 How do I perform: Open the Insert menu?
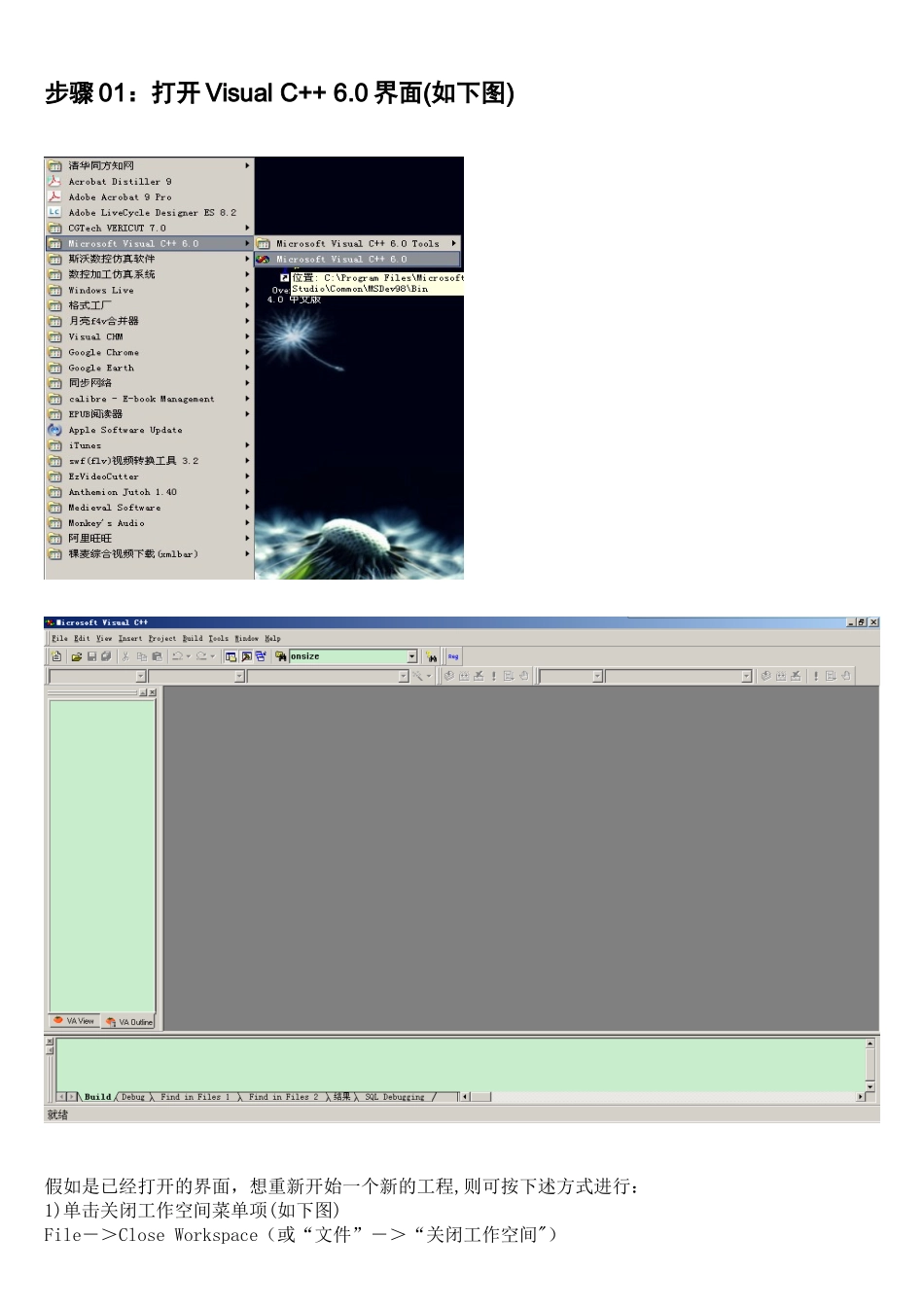click(130, 639)
